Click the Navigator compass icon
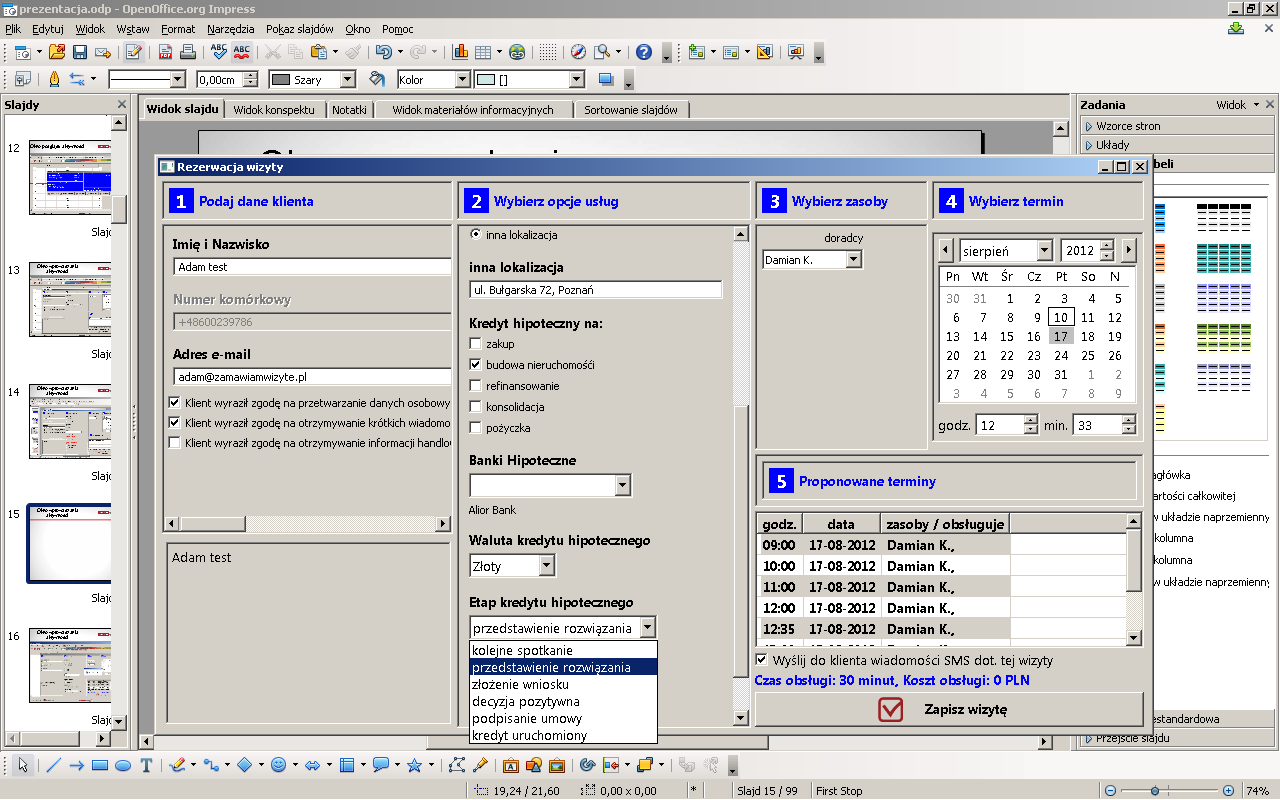The width and height of the screenshot is (1280, 800). tap(578, 52)
